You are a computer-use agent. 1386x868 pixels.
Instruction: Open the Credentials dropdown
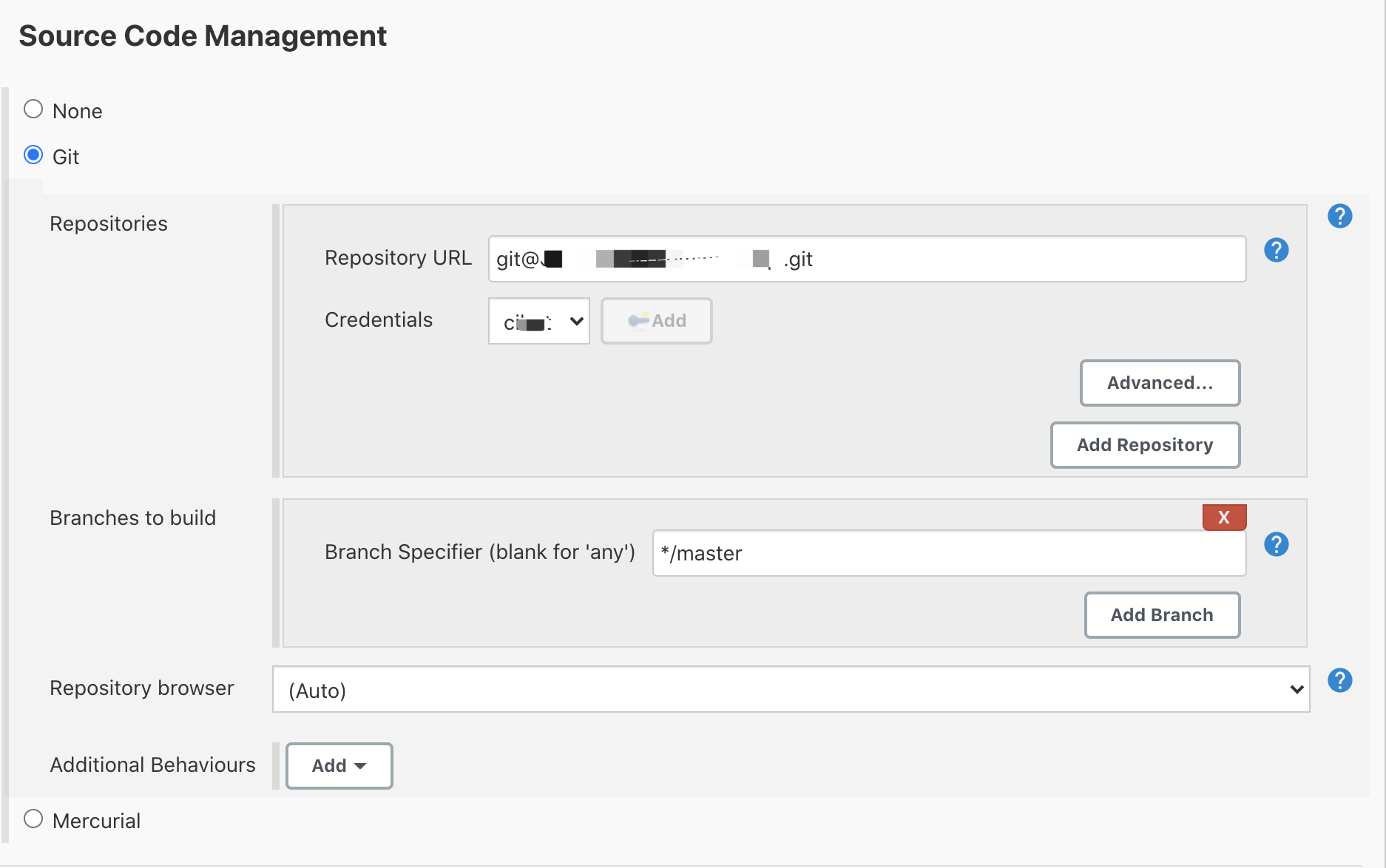pyautogui.click(x=539, y=321)
